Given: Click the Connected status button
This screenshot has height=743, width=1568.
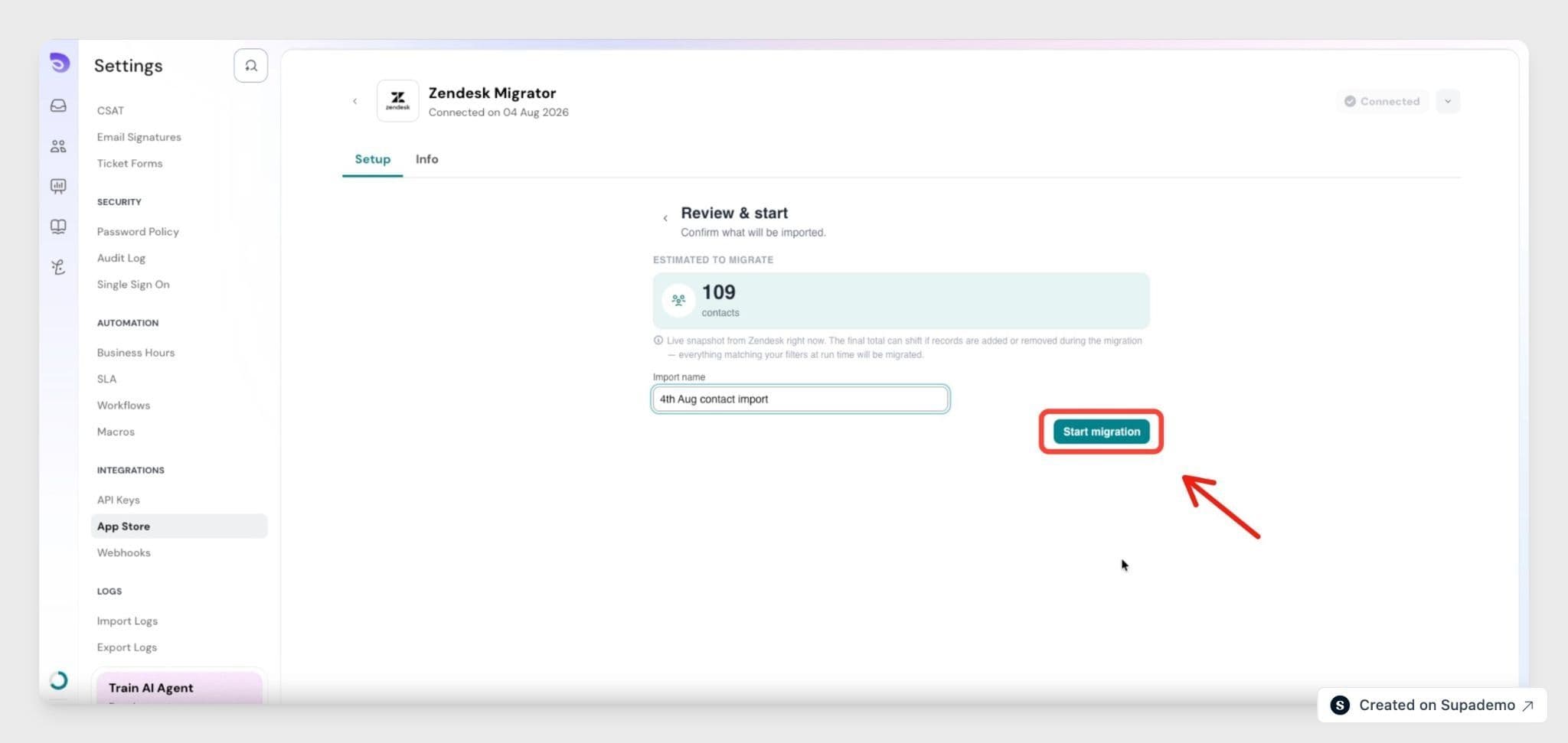Looking at the screenshot, I should pyautogui.click(x=1382, y=101).
